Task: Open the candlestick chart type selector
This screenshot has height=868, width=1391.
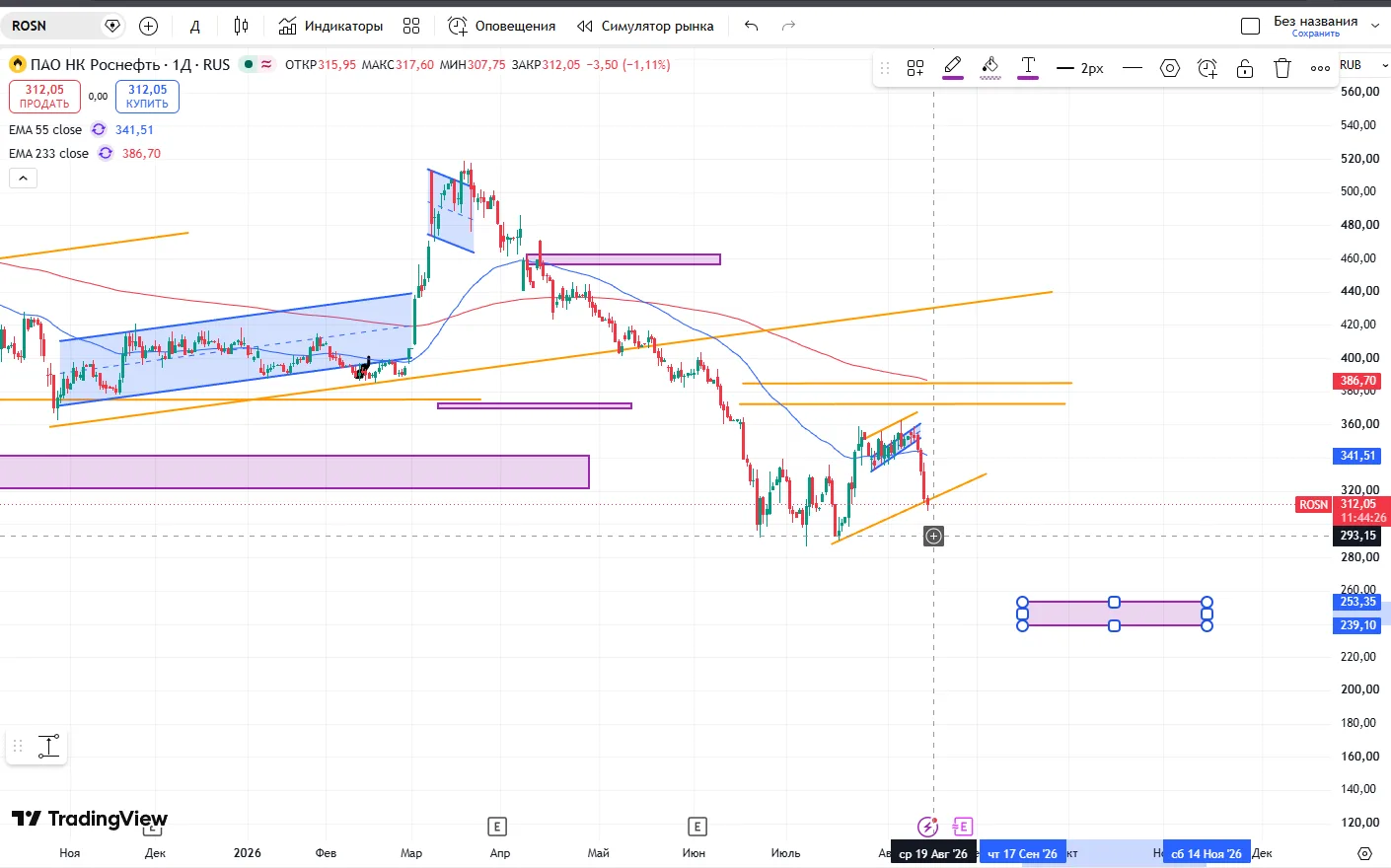Action: point(242,26)
